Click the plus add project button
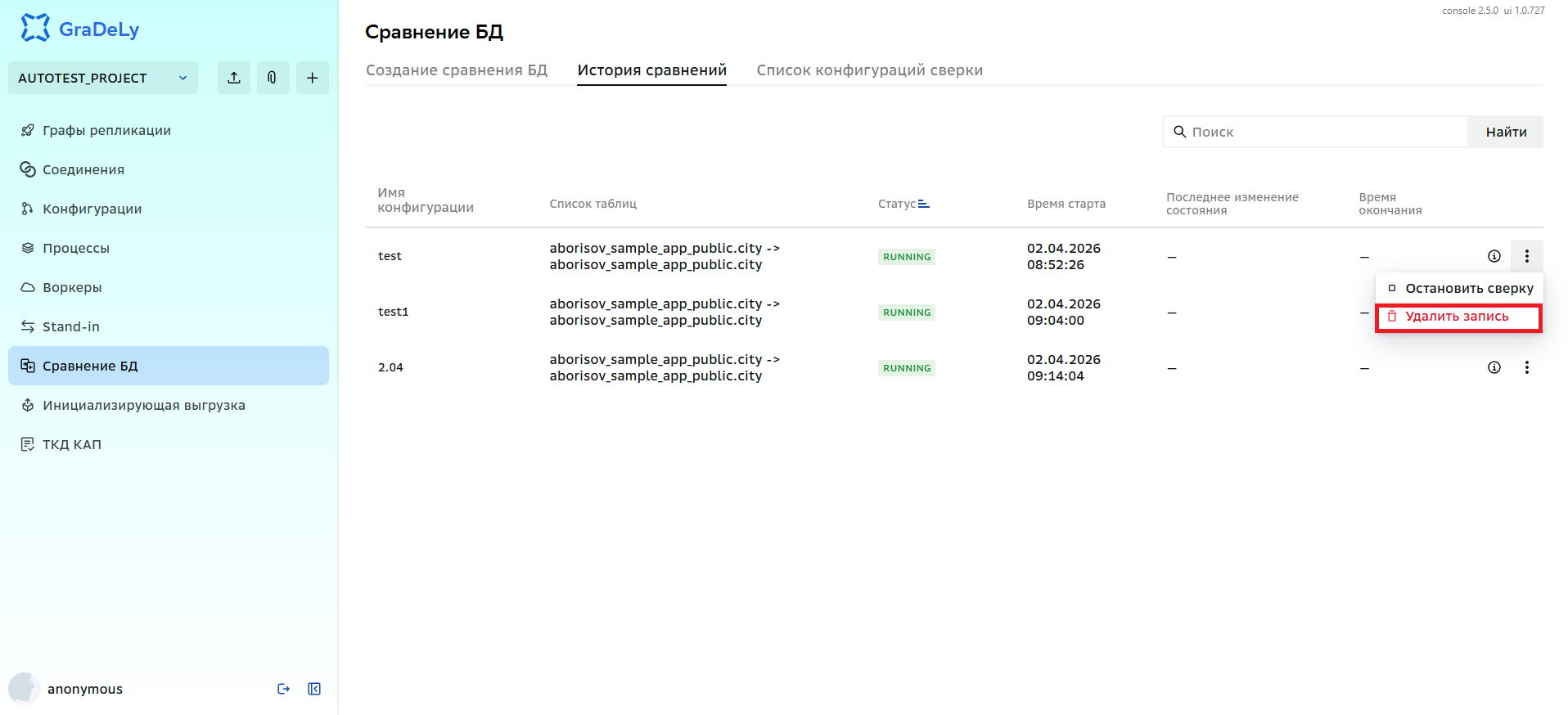Screen dimensions: 1568x715 [x=312, y=78]
